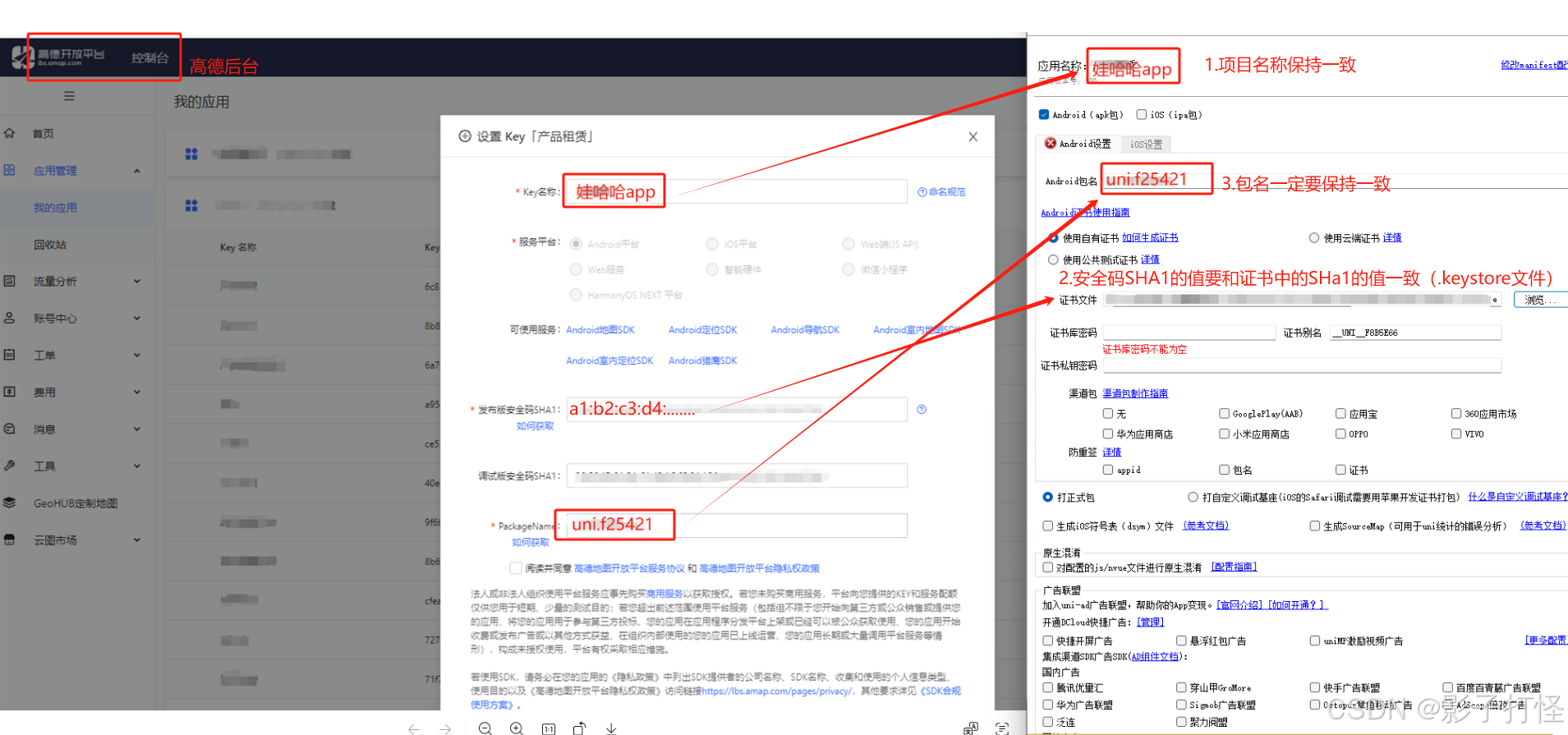Click the 证书私钥密码 input field
The image size is (1568, 735).
coord(1302,365)
